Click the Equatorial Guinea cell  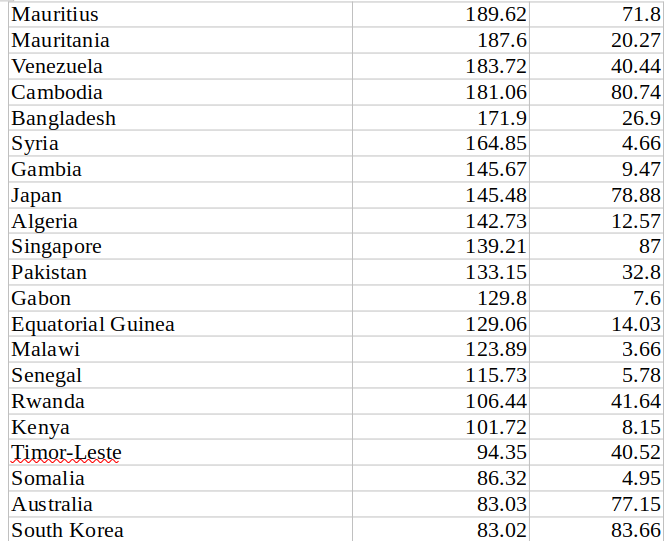180,324
